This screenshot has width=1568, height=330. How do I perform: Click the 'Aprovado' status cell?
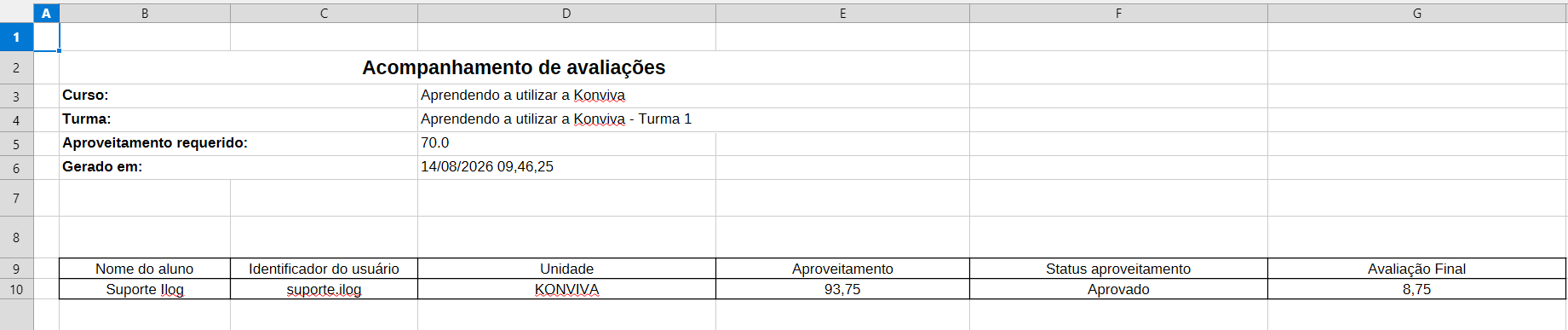coord(1118,289)
